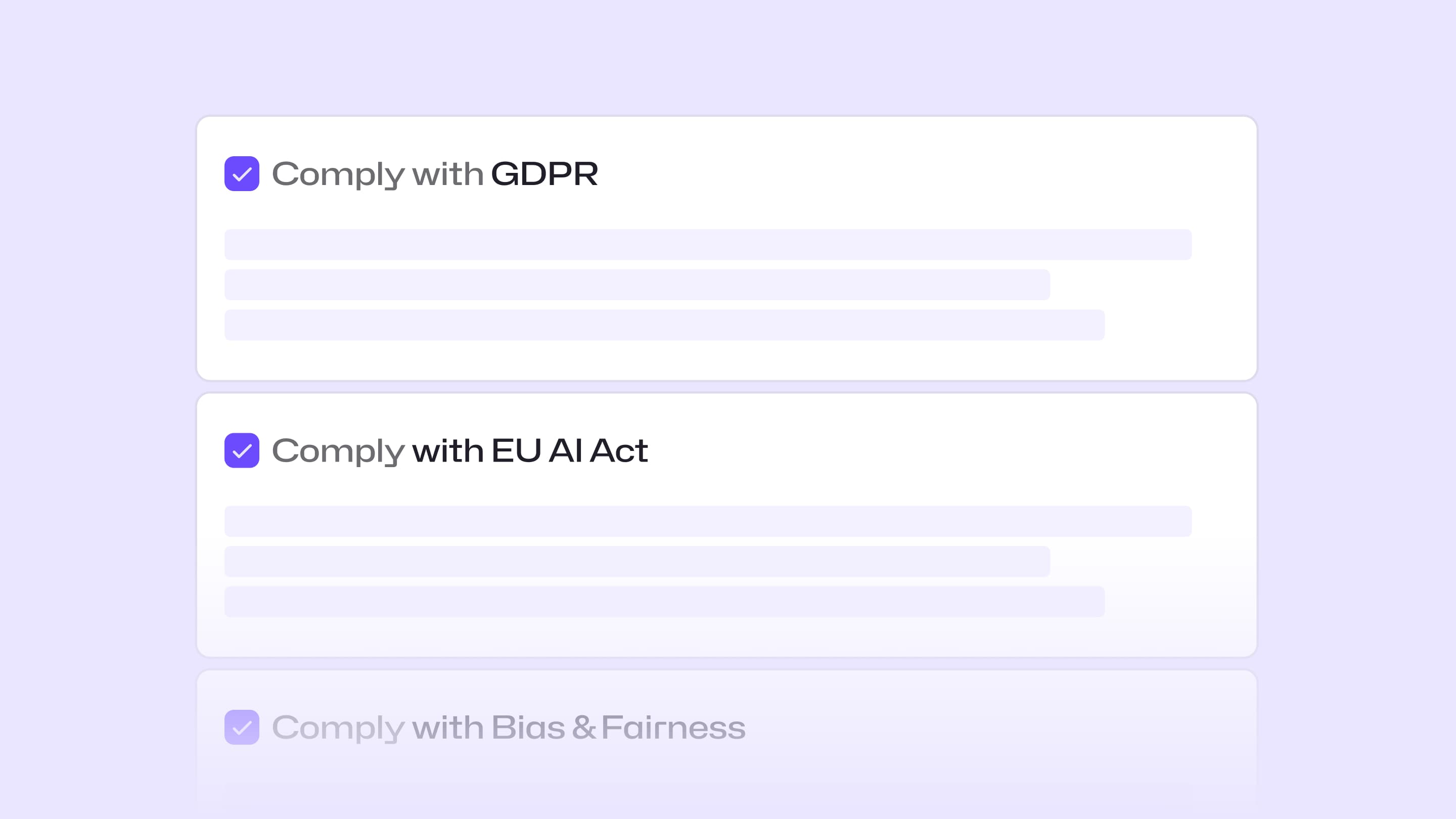
Task: Select the second placeholder line under GDPR
Action: 637,285
